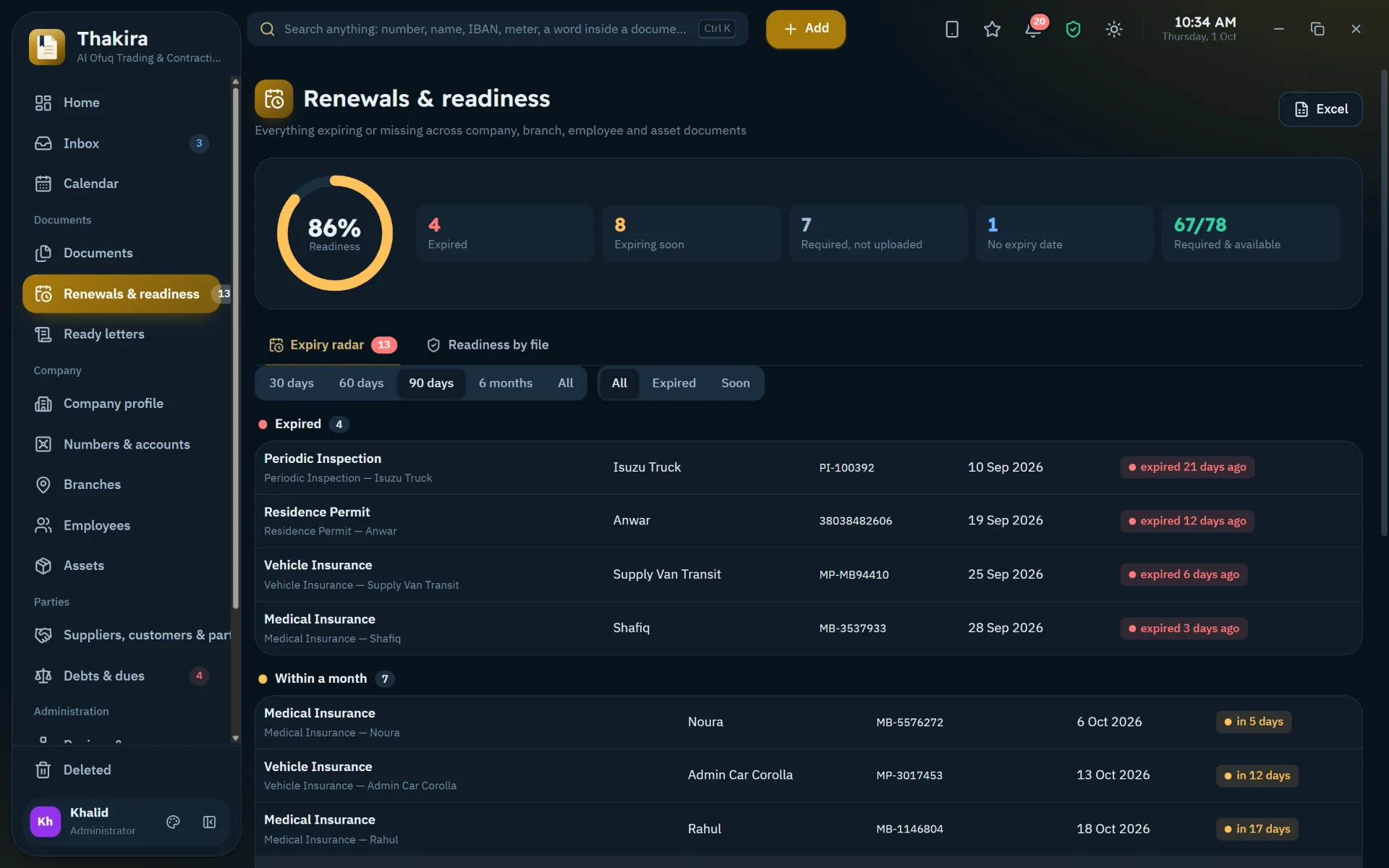Export to Excel button

1320,109
